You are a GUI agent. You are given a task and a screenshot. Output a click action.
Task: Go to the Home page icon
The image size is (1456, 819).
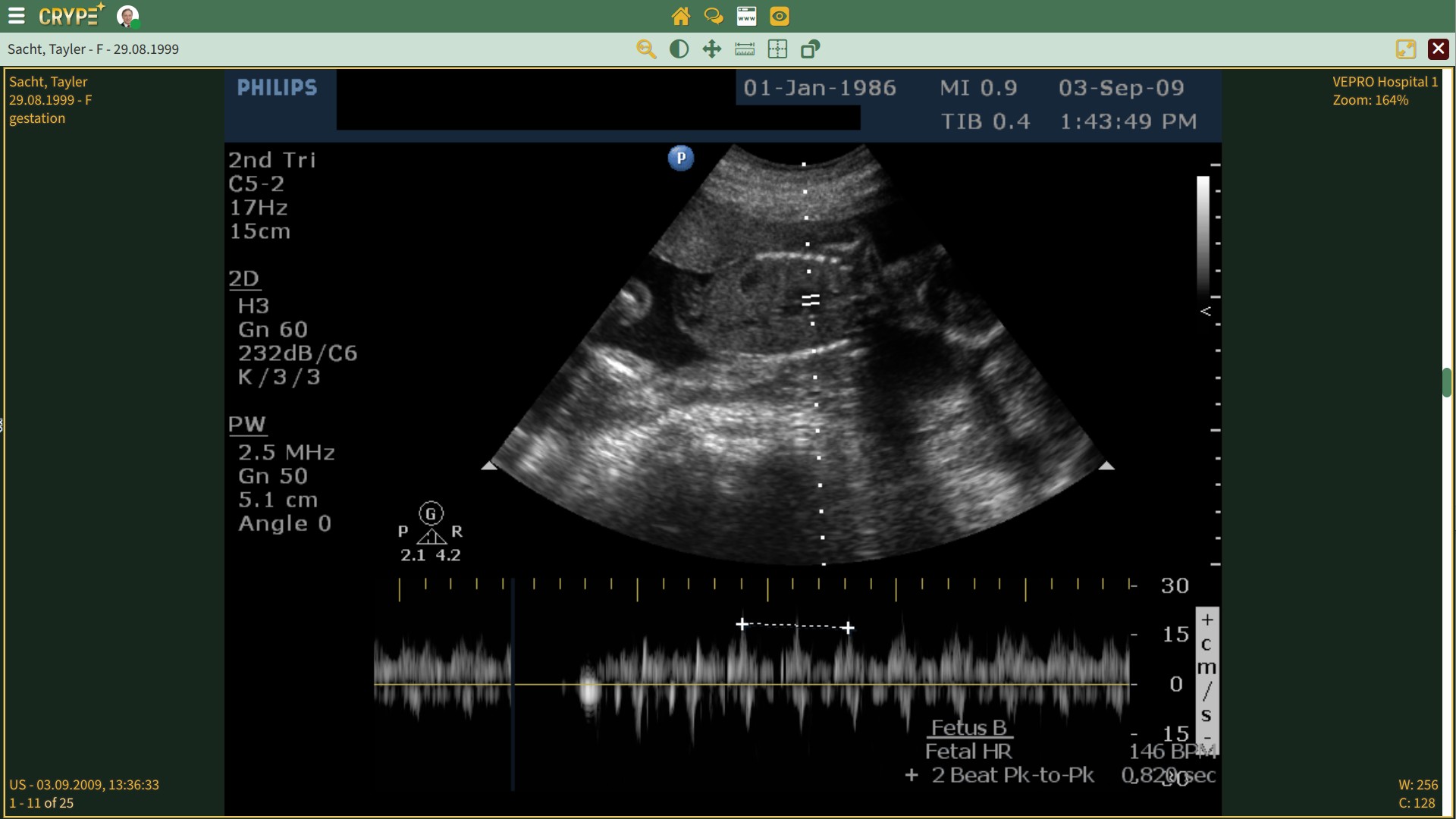[680, 16]
